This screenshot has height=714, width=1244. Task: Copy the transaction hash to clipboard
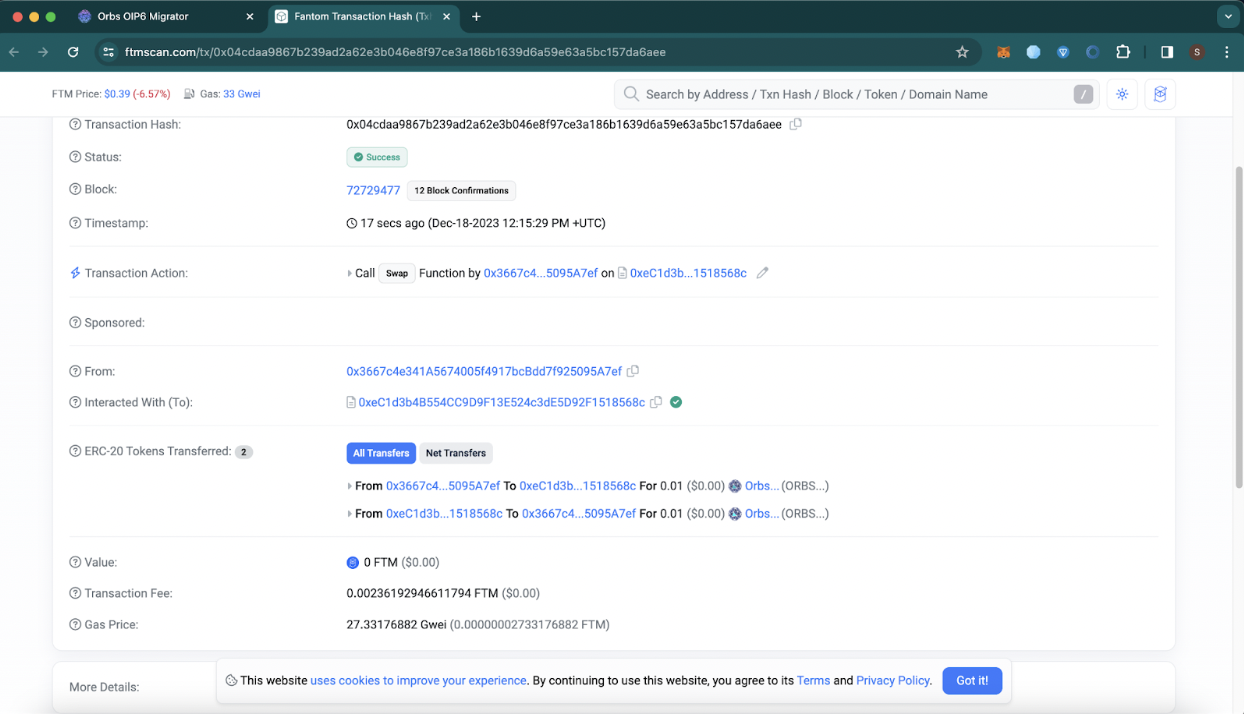(796, 124)
